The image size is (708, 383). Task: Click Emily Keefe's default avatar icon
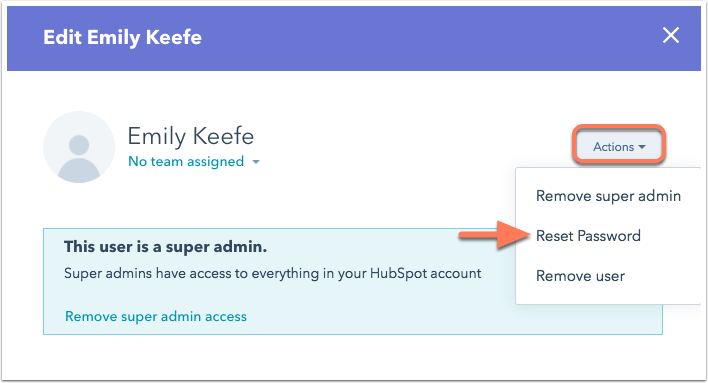pos(79,147)
